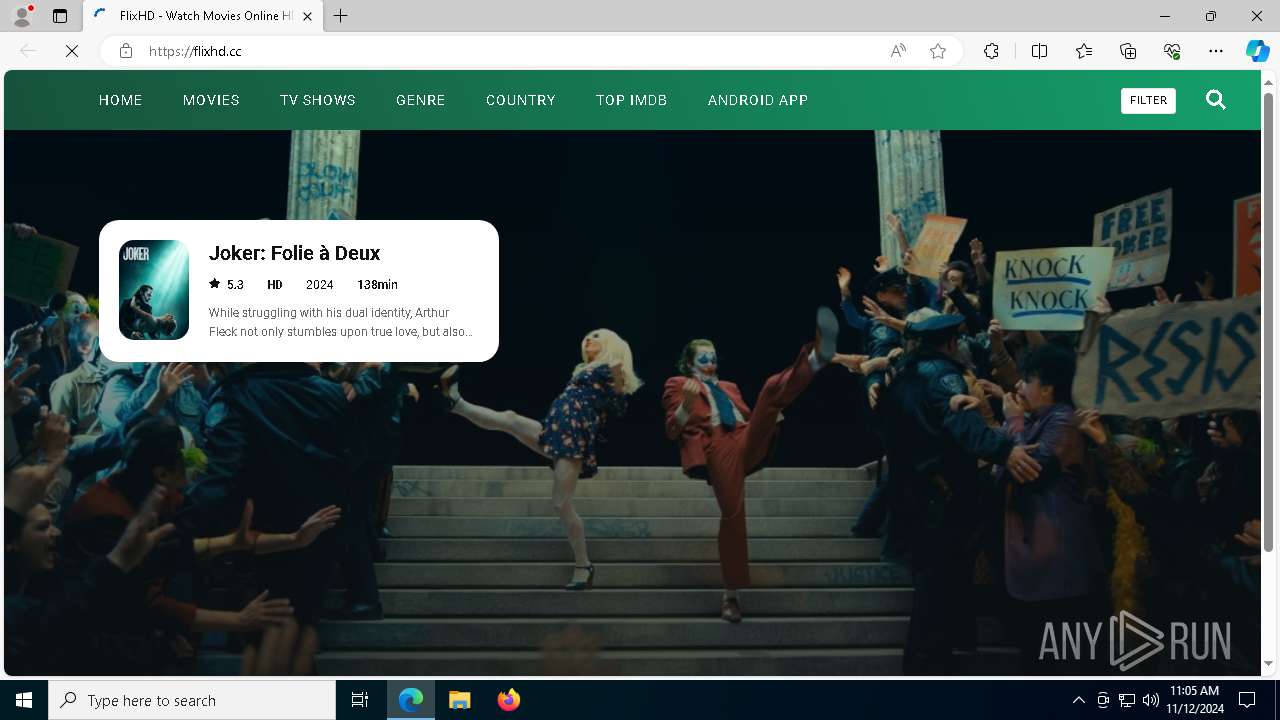Open Settings and more menu
The height and width of the screenshot is (720, 1280).
coord(1216,51)
